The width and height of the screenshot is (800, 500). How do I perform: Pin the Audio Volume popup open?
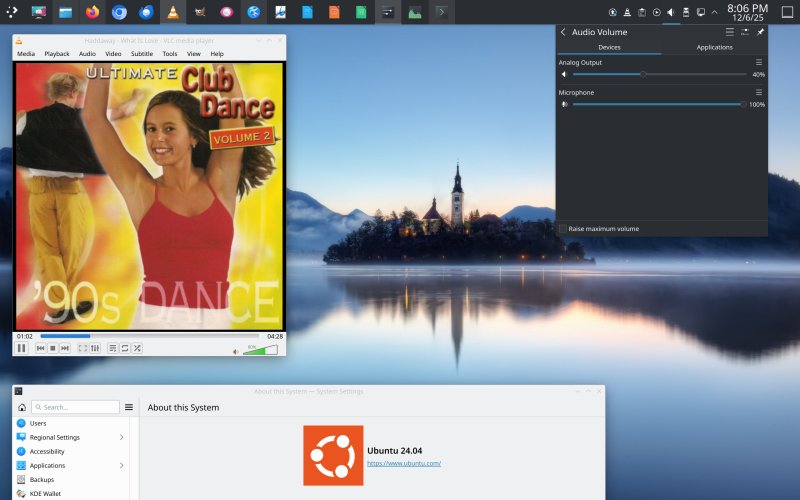(x=760, y=32)
